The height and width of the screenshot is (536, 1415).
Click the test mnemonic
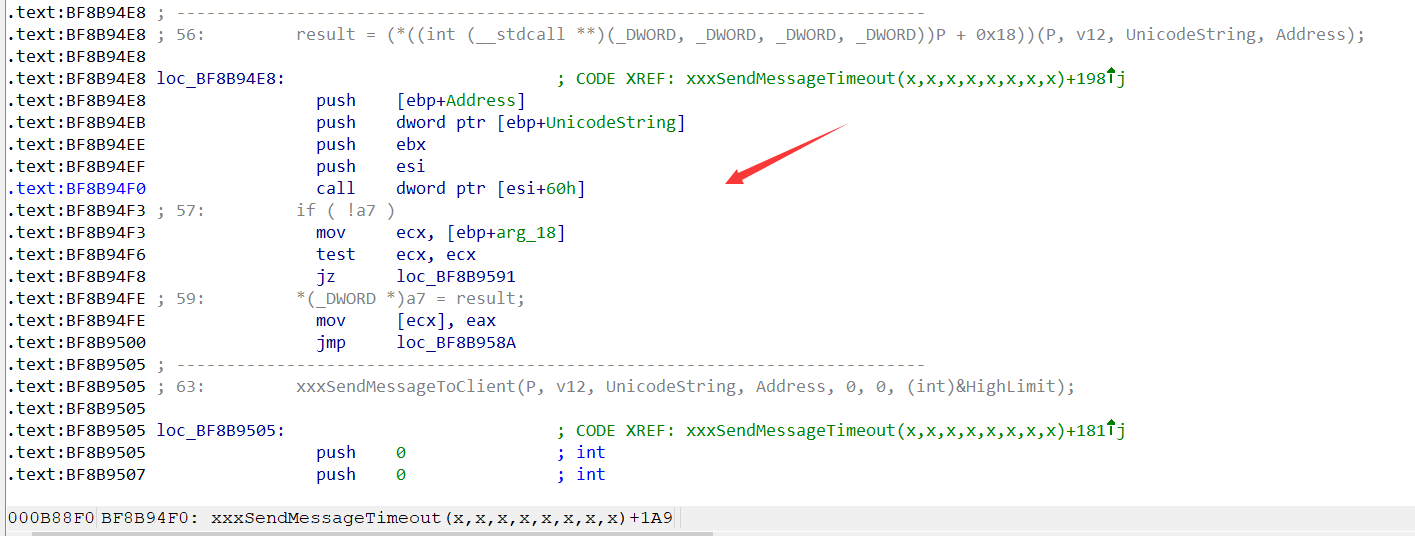pos(336,254)
